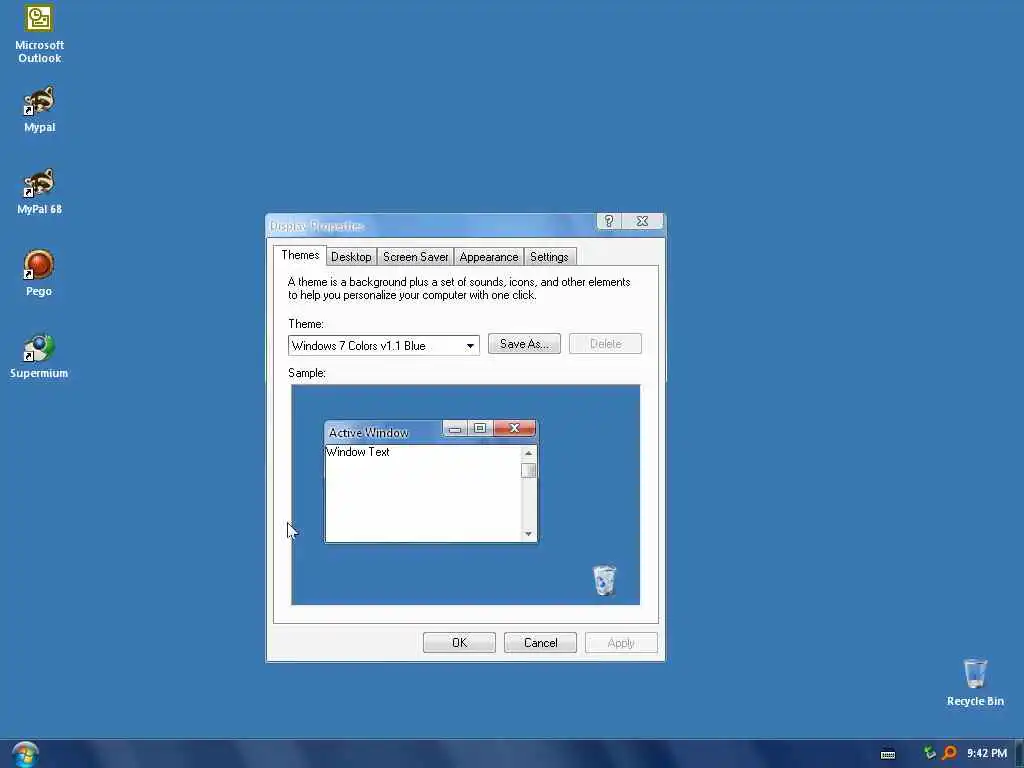Click the Pego desktop shortcut
The width and height of the screenshot is (1024, 768).
point(39,273)
